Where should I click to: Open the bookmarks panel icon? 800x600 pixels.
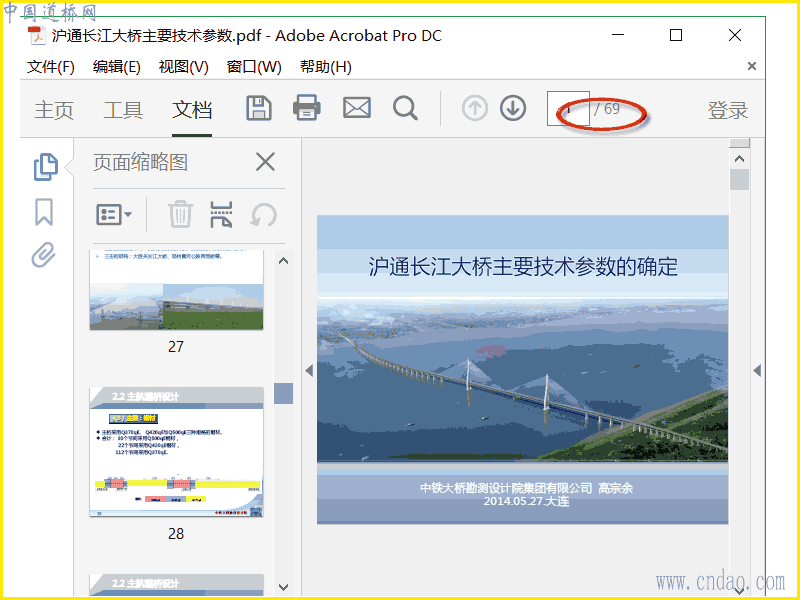(44, 212)
